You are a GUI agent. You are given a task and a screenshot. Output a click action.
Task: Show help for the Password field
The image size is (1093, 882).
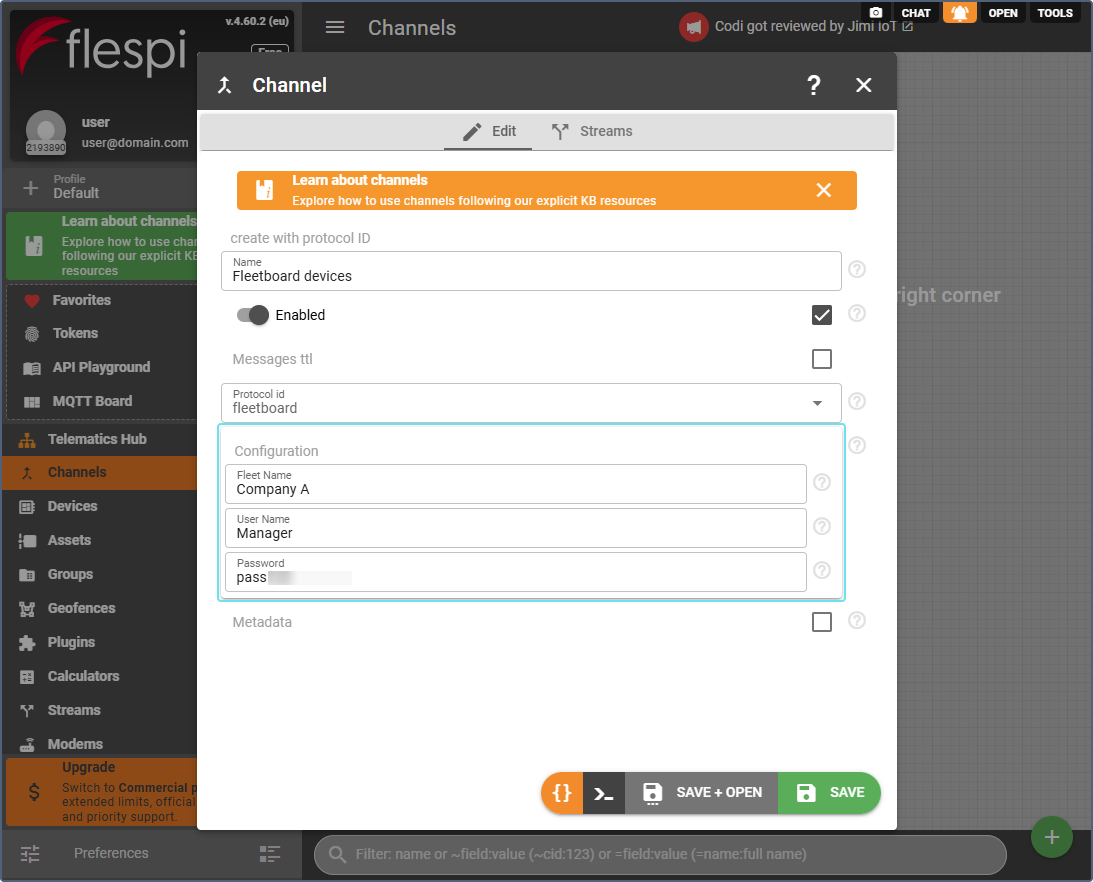click(822, 570)
